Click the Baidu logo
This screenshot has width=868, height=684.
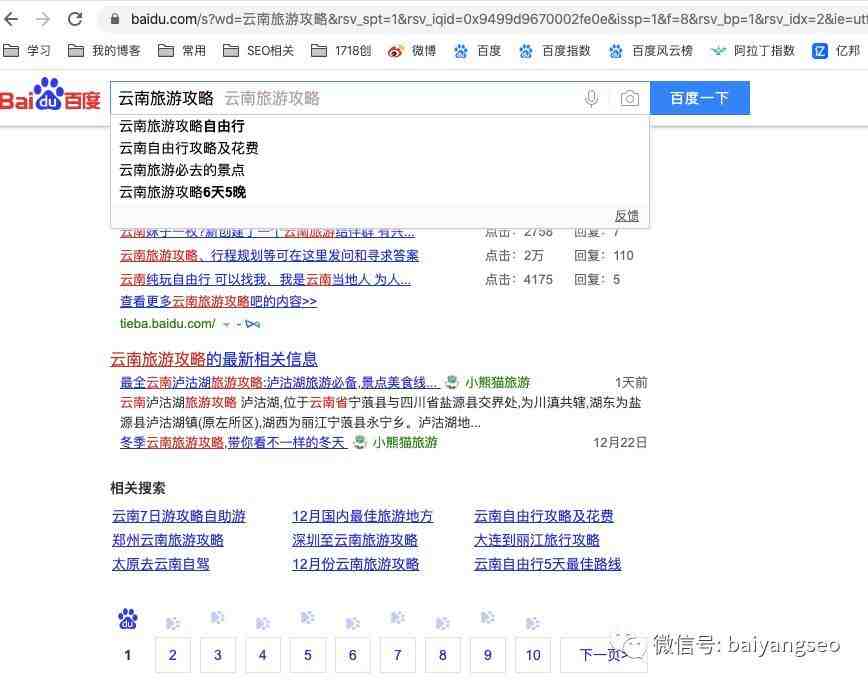50,98
